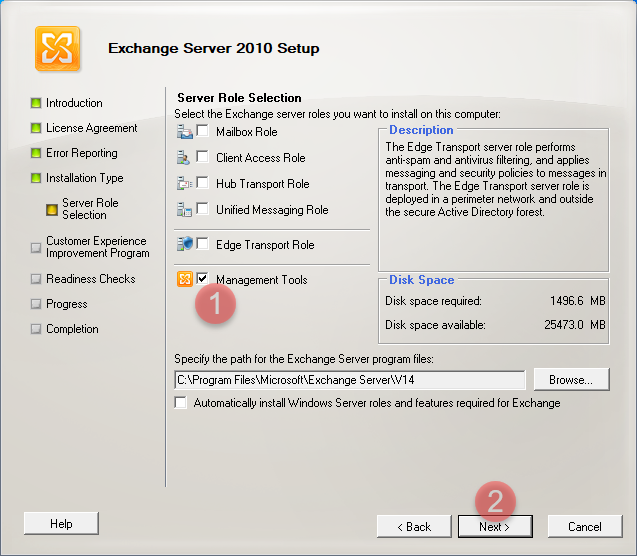Click the Client Access Role label text
The width and height of the screenshot is (637, 556).
260,158
